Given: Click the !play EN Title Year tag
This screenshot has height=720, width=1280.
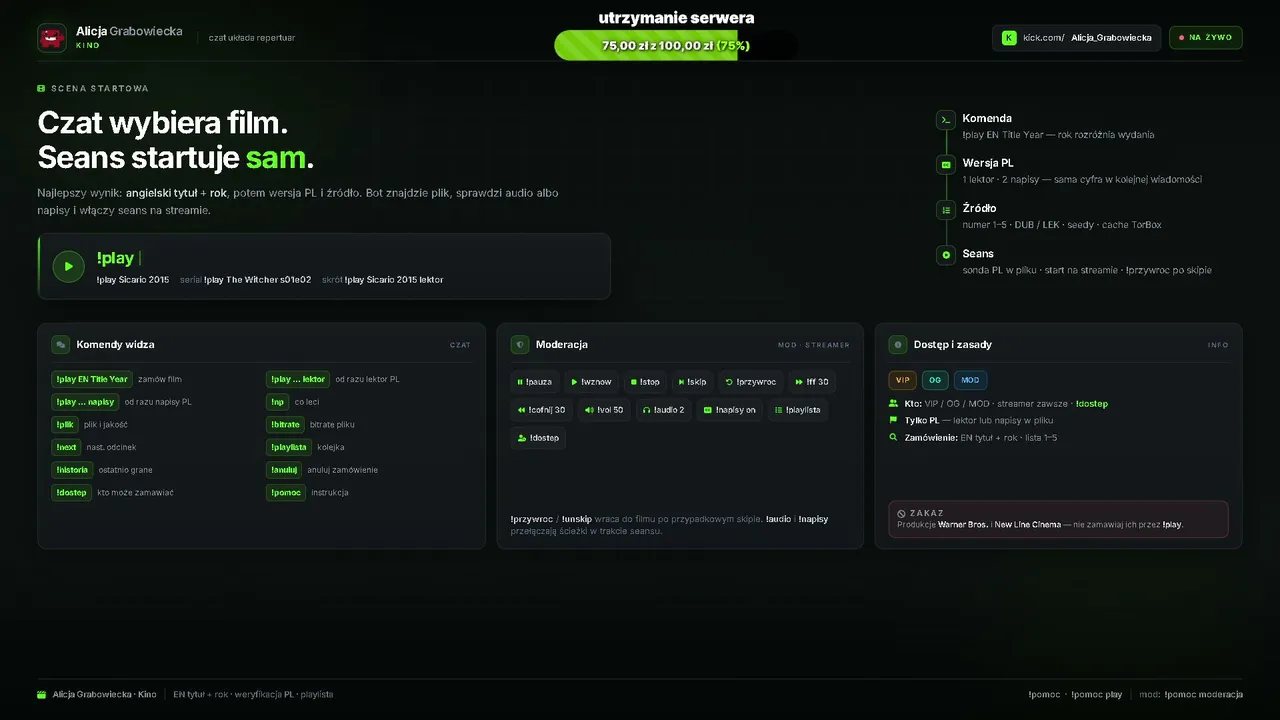Looking at the screenshot, I should click(x=92, y=379).
